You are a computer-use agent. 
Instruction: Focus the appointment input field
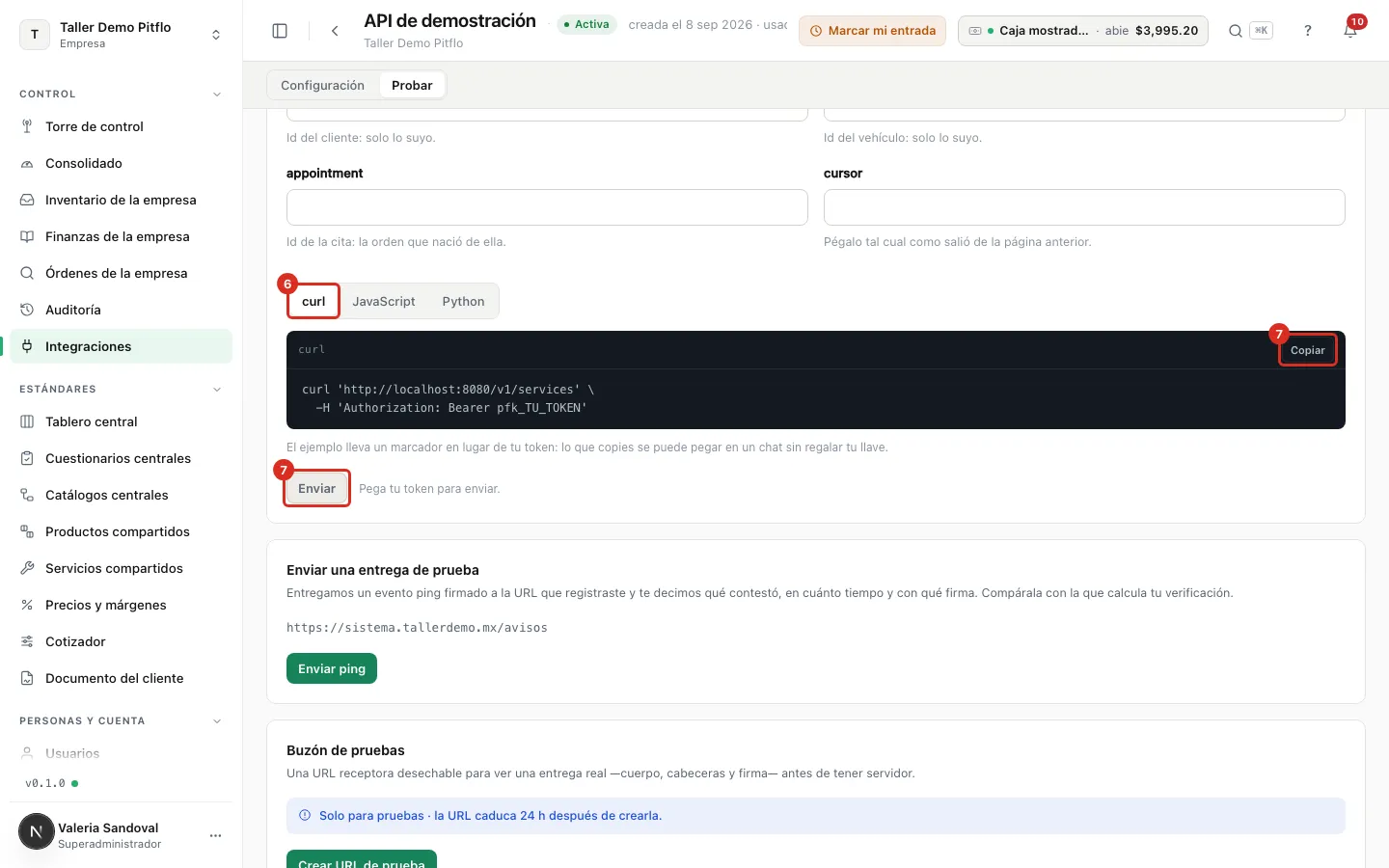547,207
